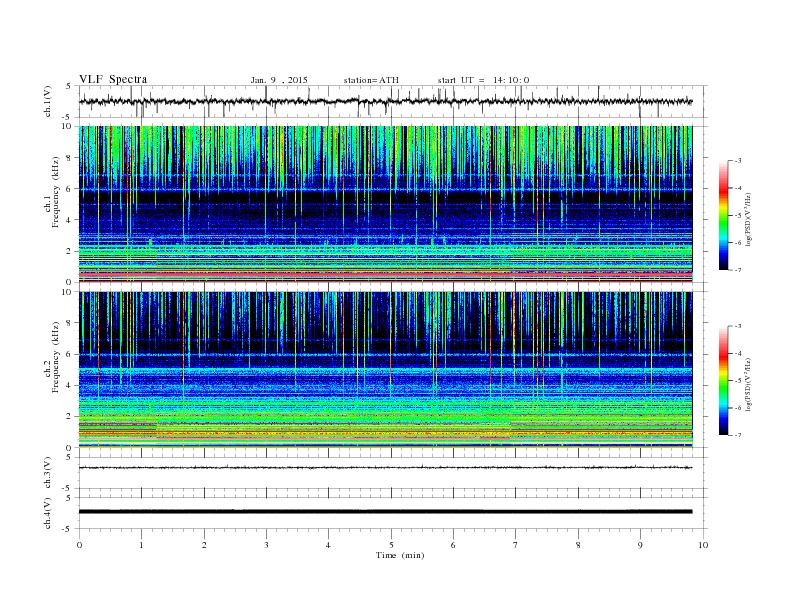Click the "ch.3(V)" axis label

tap(48, 473)
